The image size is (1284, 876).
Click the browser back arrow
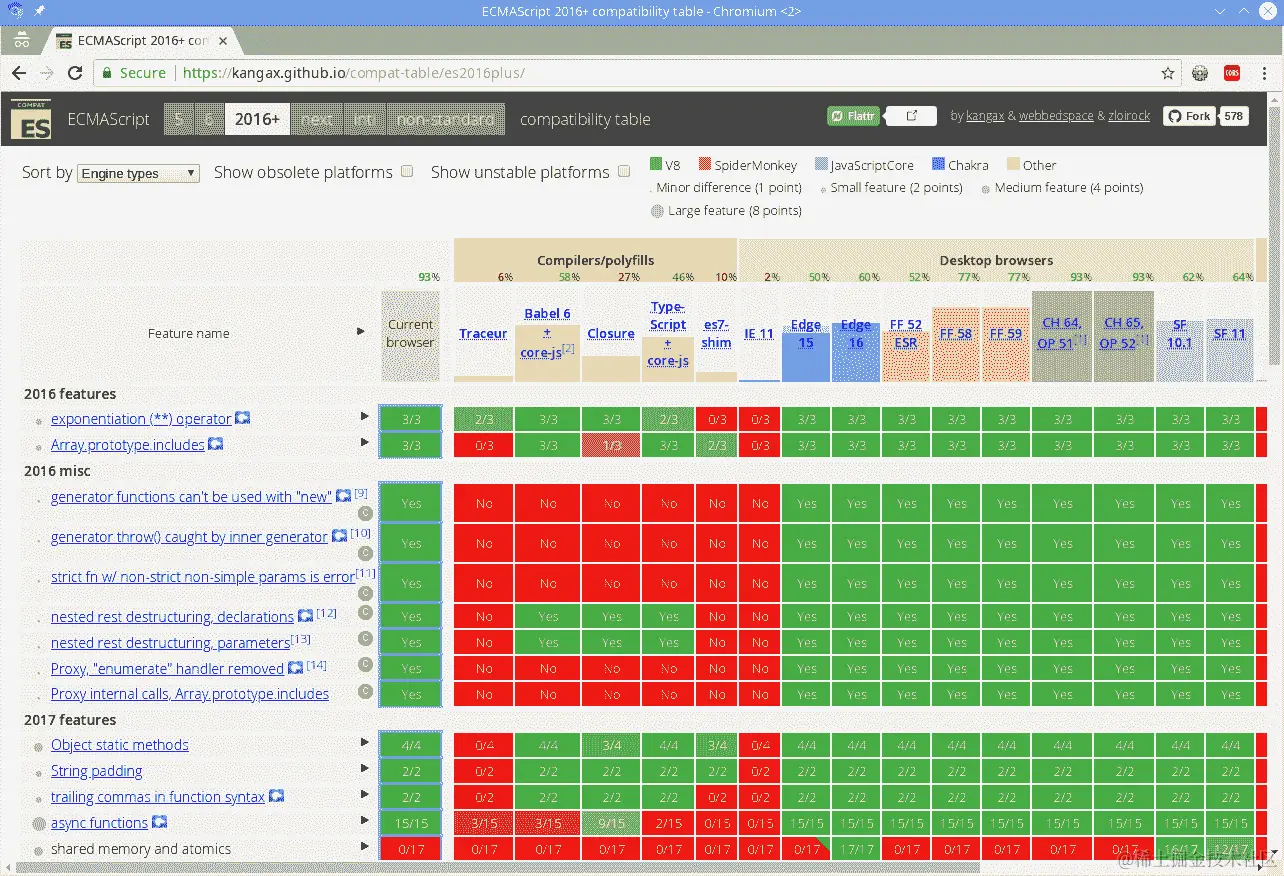point(19,73)
